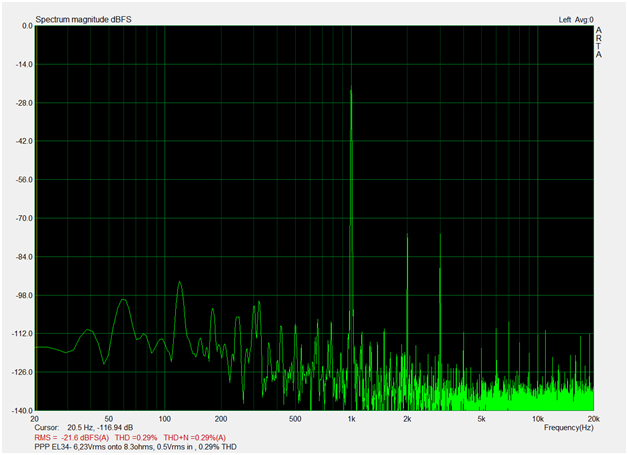The height and width of the screenshot is (455, 628).
Task: Click the 2 kHz second harmonic peak
Action: point(408,237)
